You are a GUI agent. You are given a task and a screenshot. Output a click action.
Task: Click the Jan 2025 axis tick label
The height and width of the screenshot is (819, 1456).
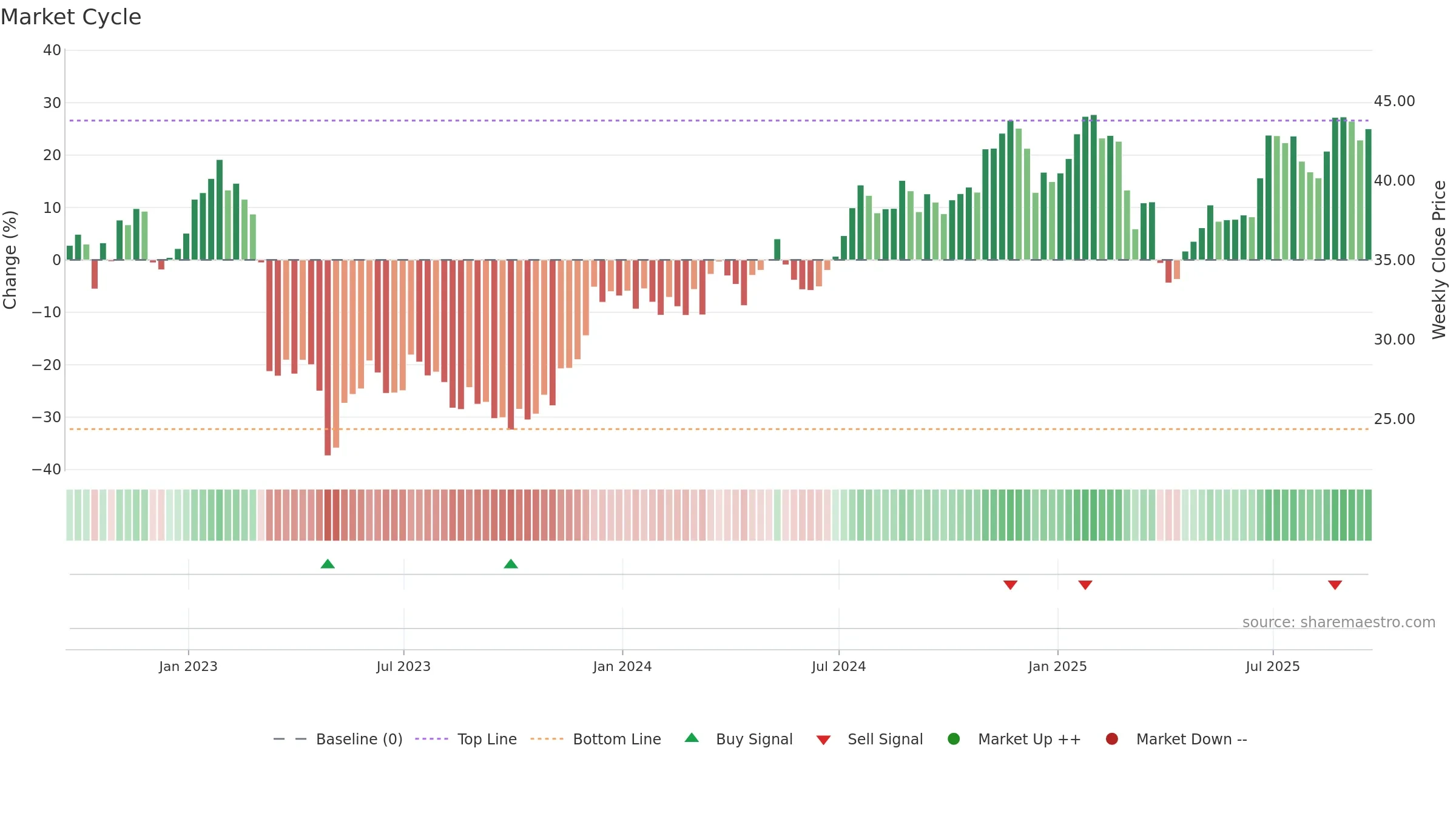click(x=1057, y=667)
